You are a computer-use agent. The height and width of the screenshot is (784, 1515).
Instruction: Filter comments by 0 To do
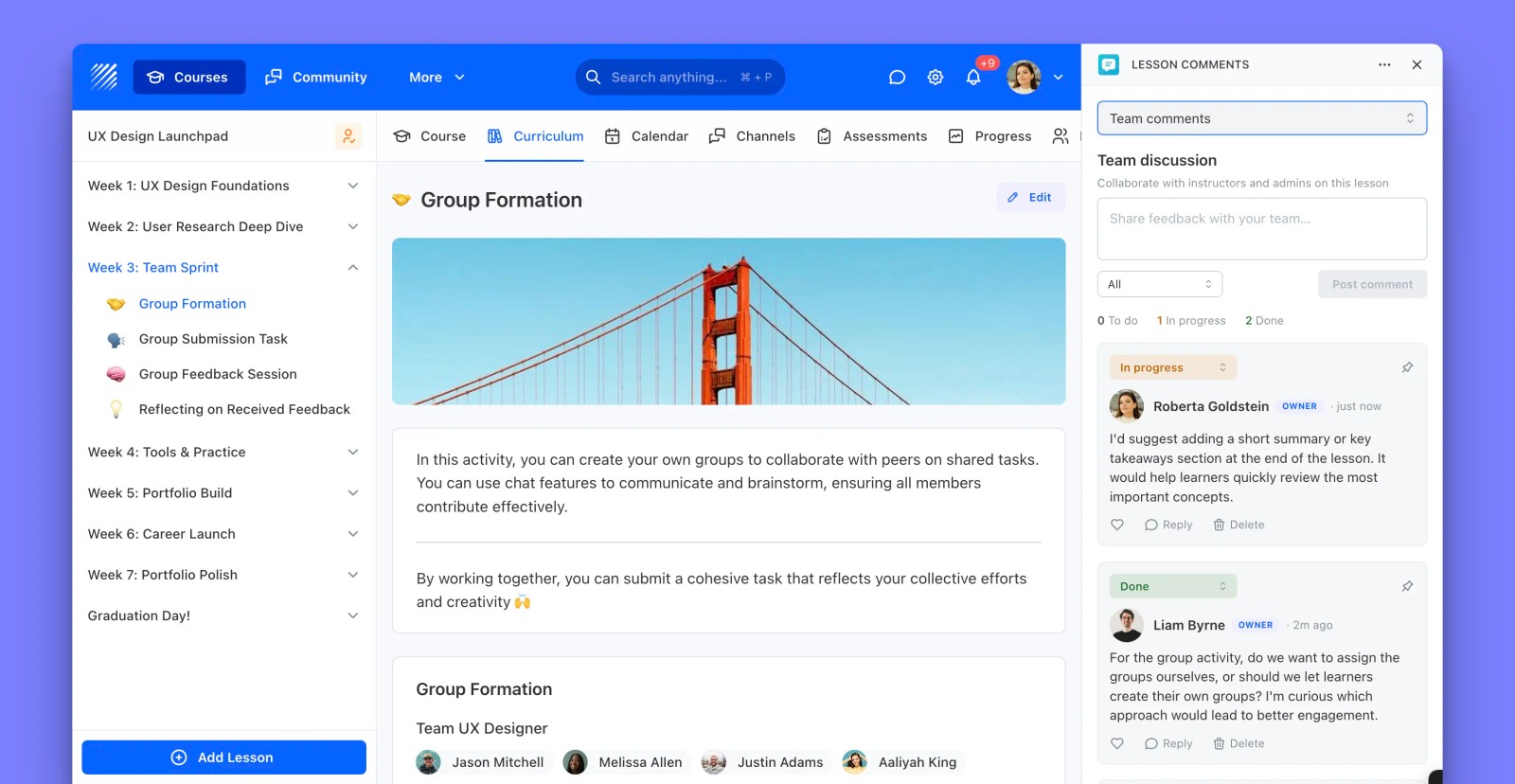click(1117, 321)
